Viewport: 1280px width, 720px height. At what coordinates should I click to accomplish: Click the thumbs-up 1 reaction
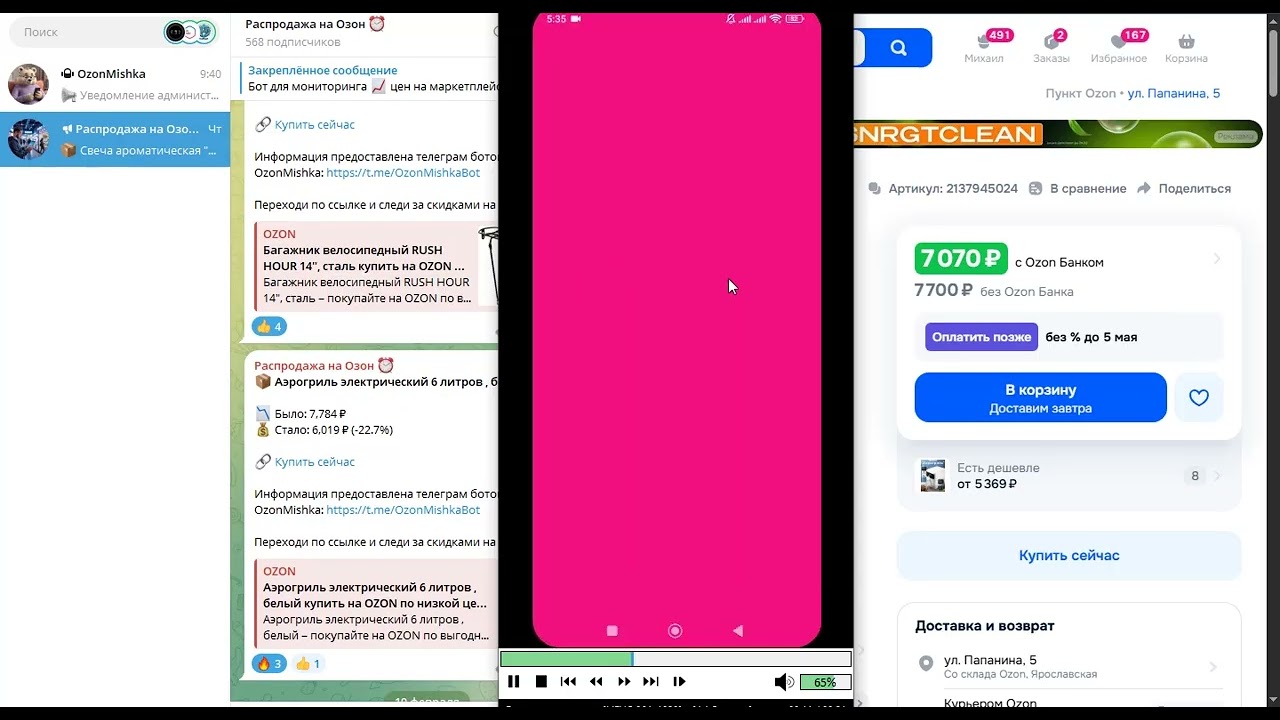(309, 663)
